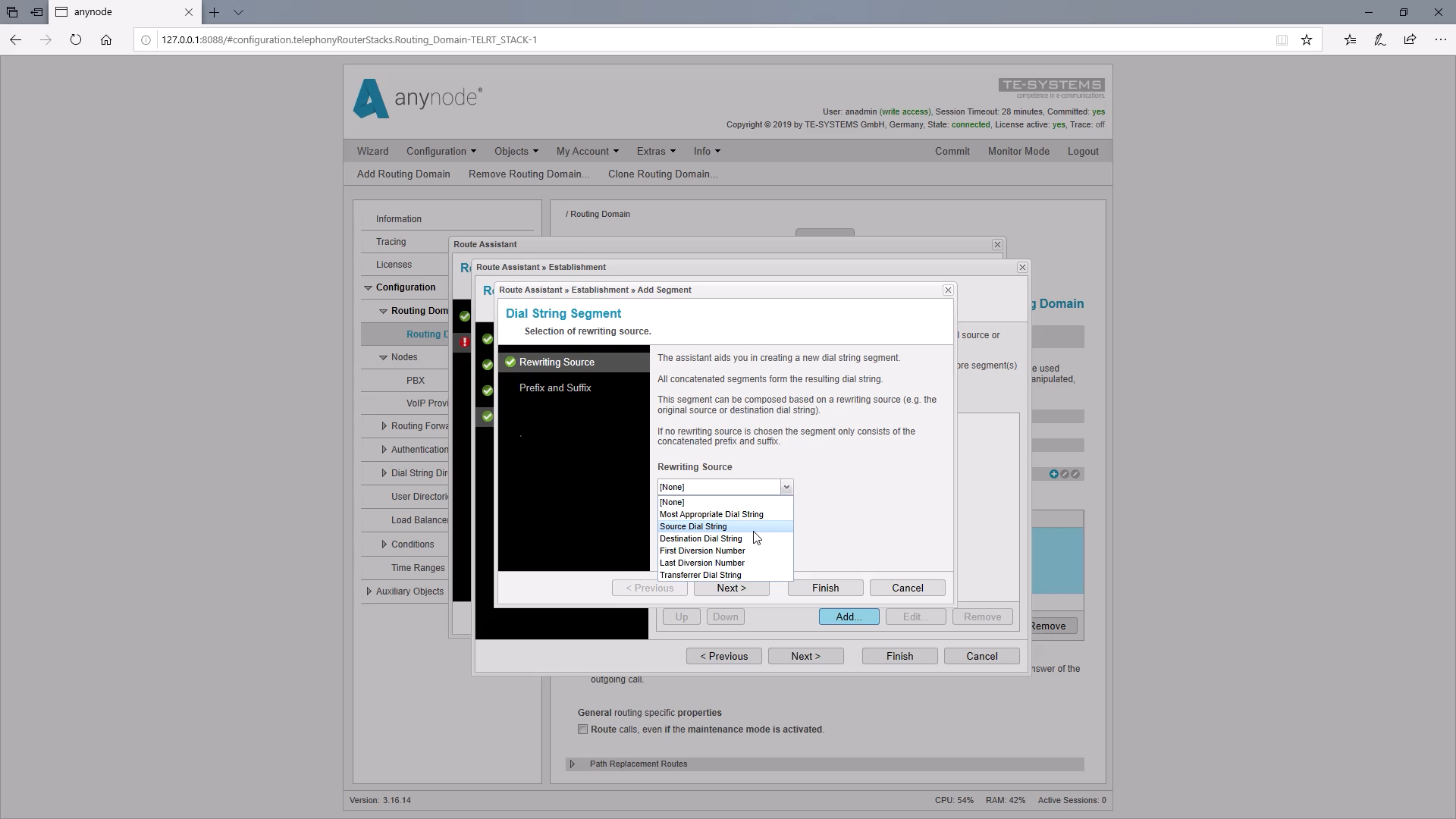Viewport: 1456px width, 819px height.
Task: Click the set tabs aside icon
Action: point(36,12)
